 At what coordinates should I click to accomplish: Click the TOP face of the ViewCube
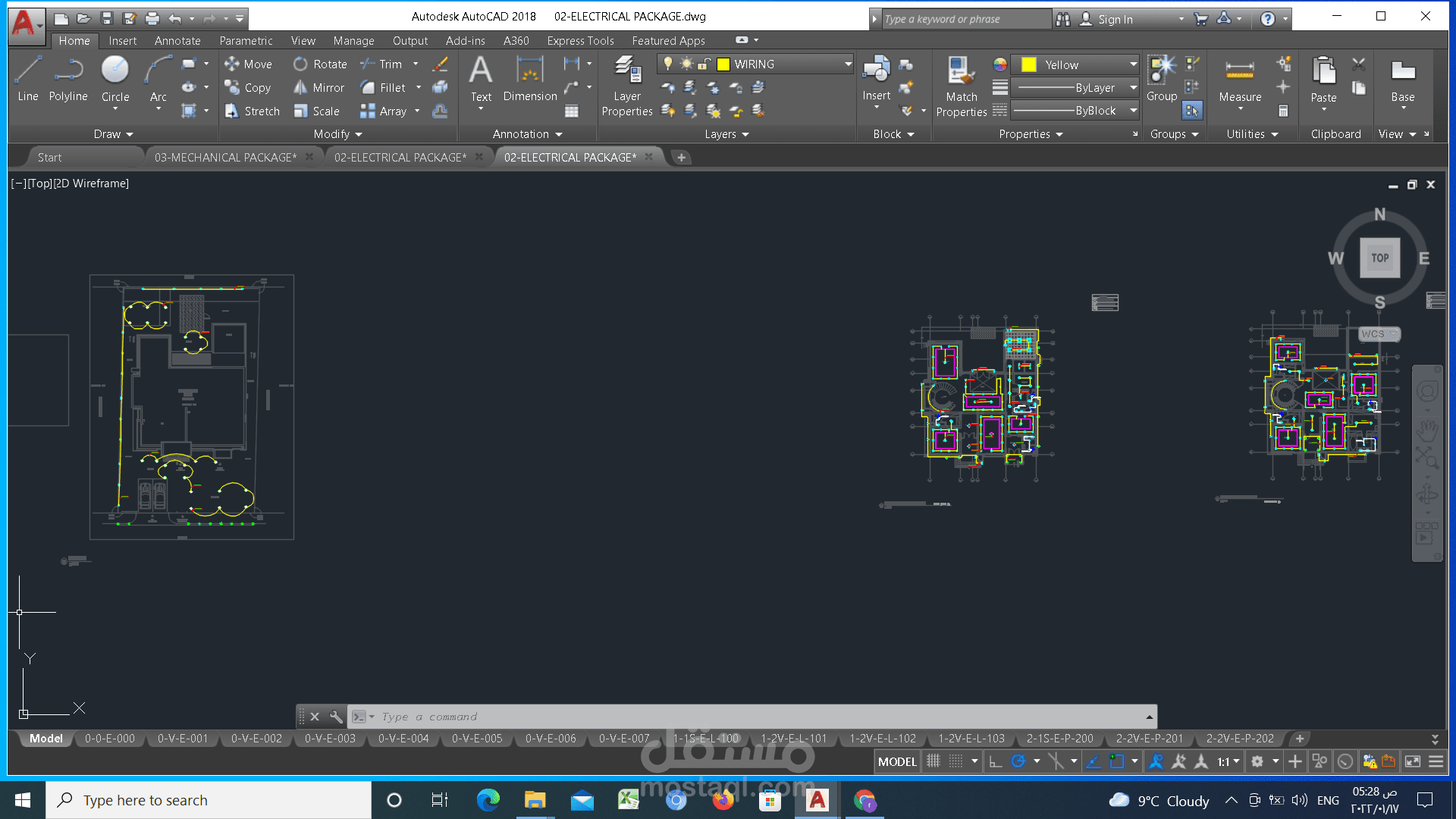1380,258
